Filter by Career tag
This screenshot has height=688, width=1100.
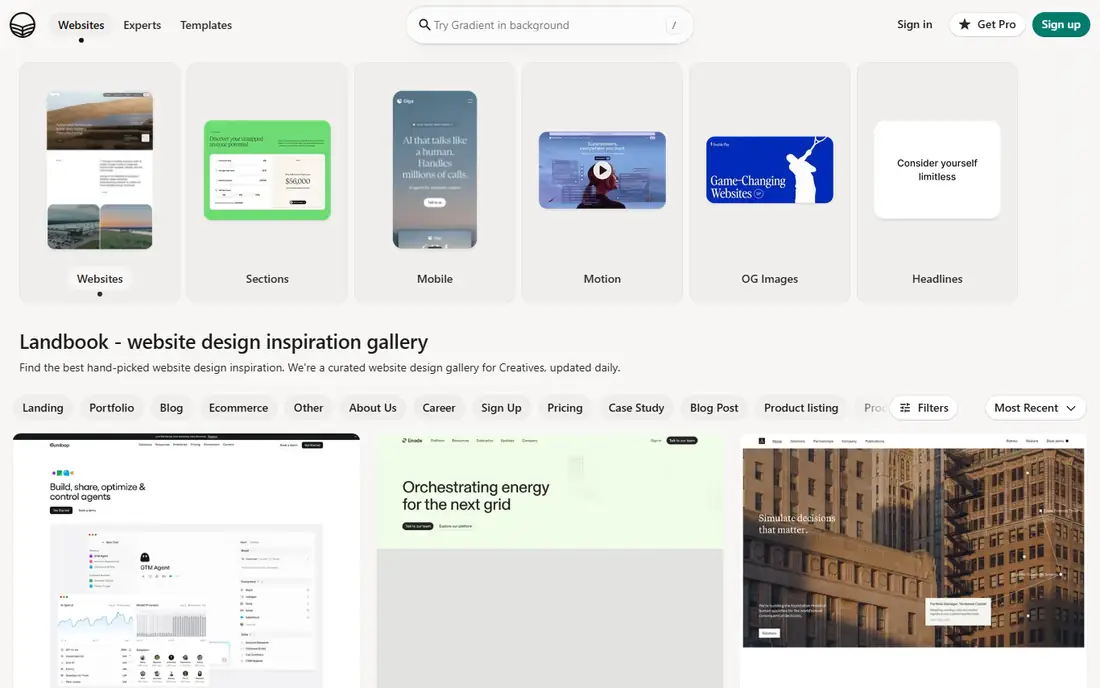[438, 407]
